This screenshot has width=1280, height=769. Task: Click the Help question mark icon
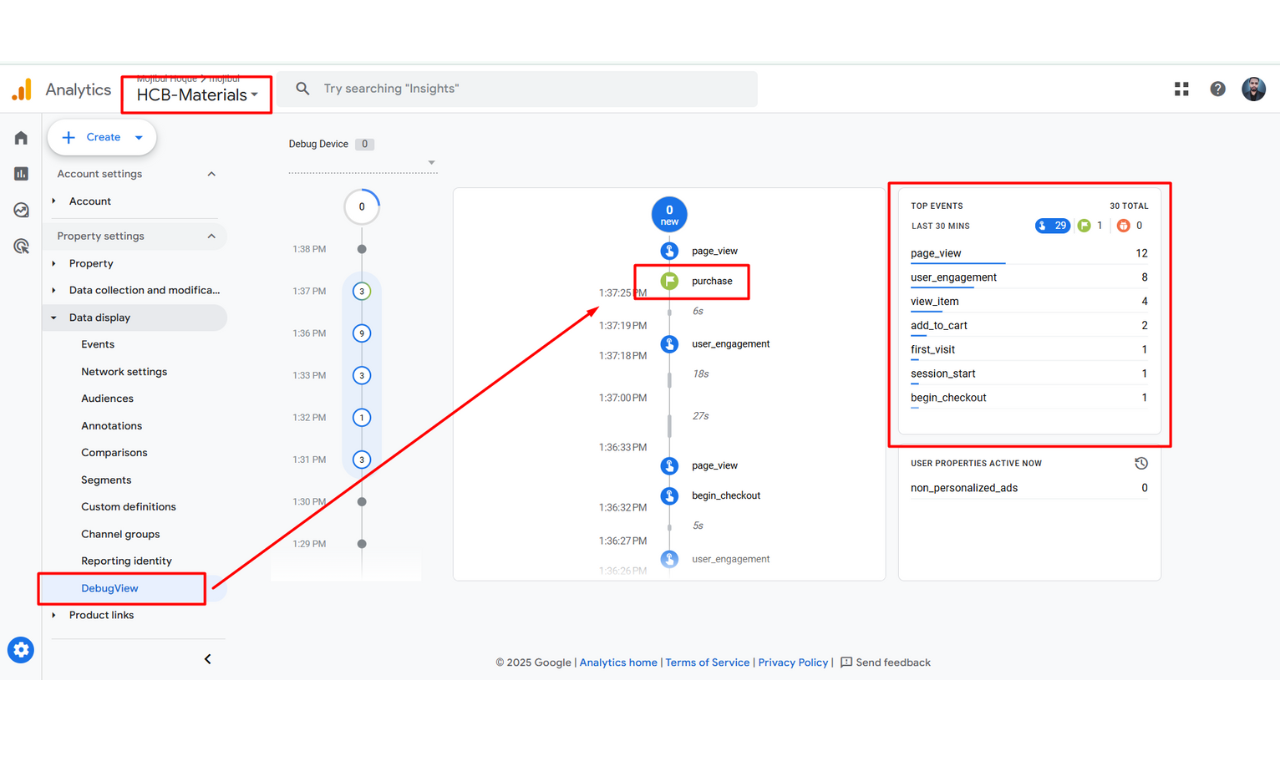pos(1217,89)
